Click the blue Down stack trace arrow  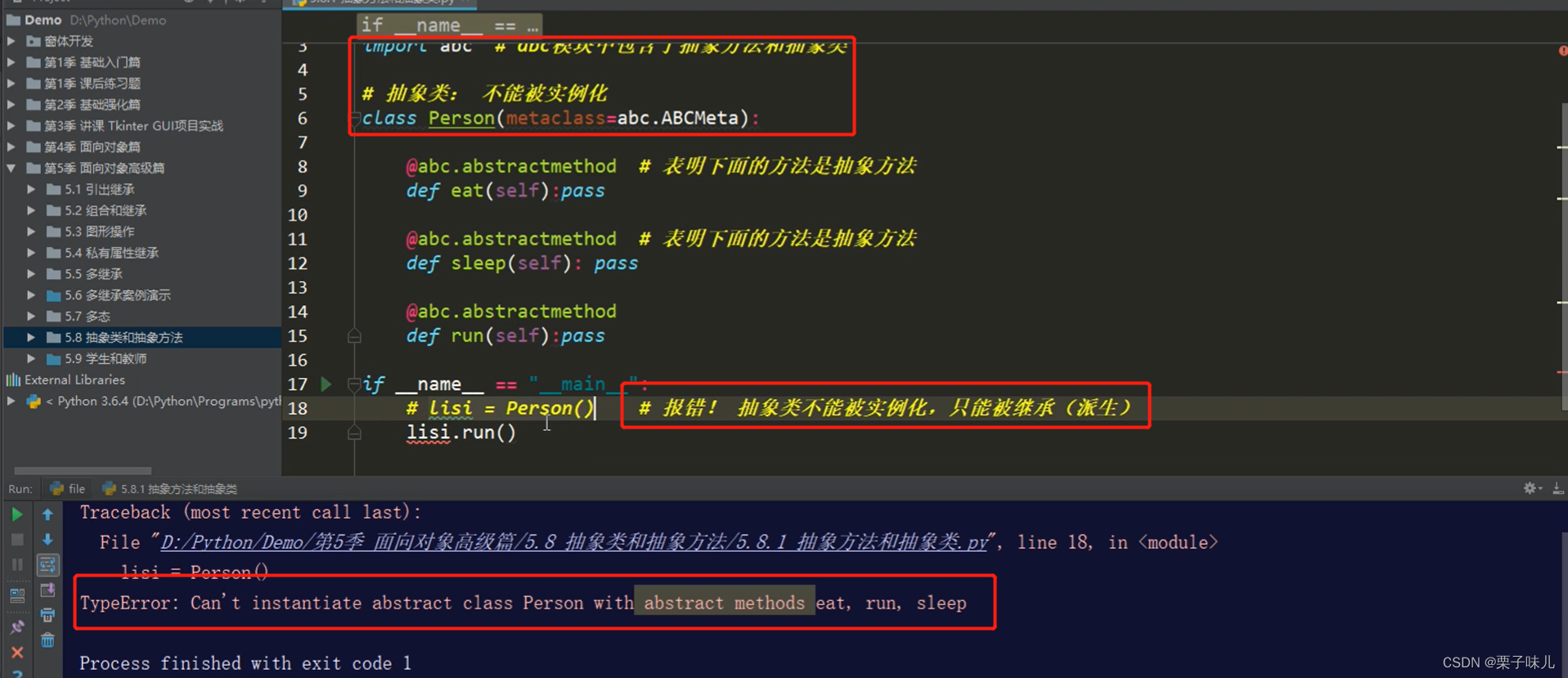tap(47, 540)
